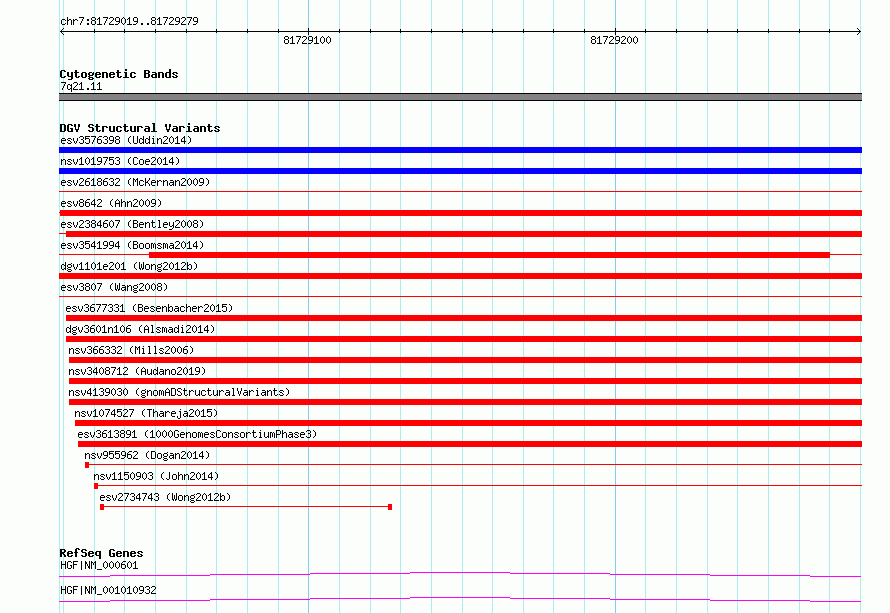This screenshot has width=890, height=613.
Task: Click the HGF|NM_001010932 magenta transcript line
Action: [x=460, y=599]
